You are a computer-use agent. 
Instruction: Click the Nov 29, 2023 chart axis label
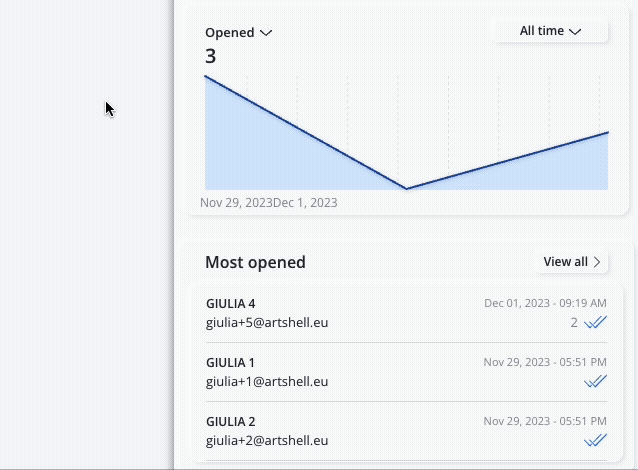tap(236, 203)
